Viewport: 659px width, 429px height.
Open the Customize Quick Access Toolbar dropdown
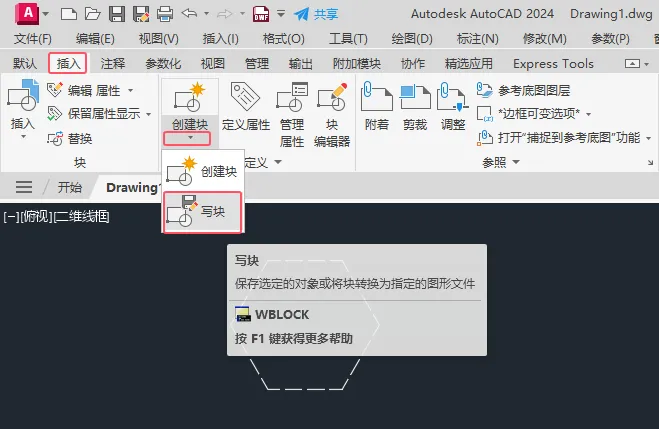[281, 14]
